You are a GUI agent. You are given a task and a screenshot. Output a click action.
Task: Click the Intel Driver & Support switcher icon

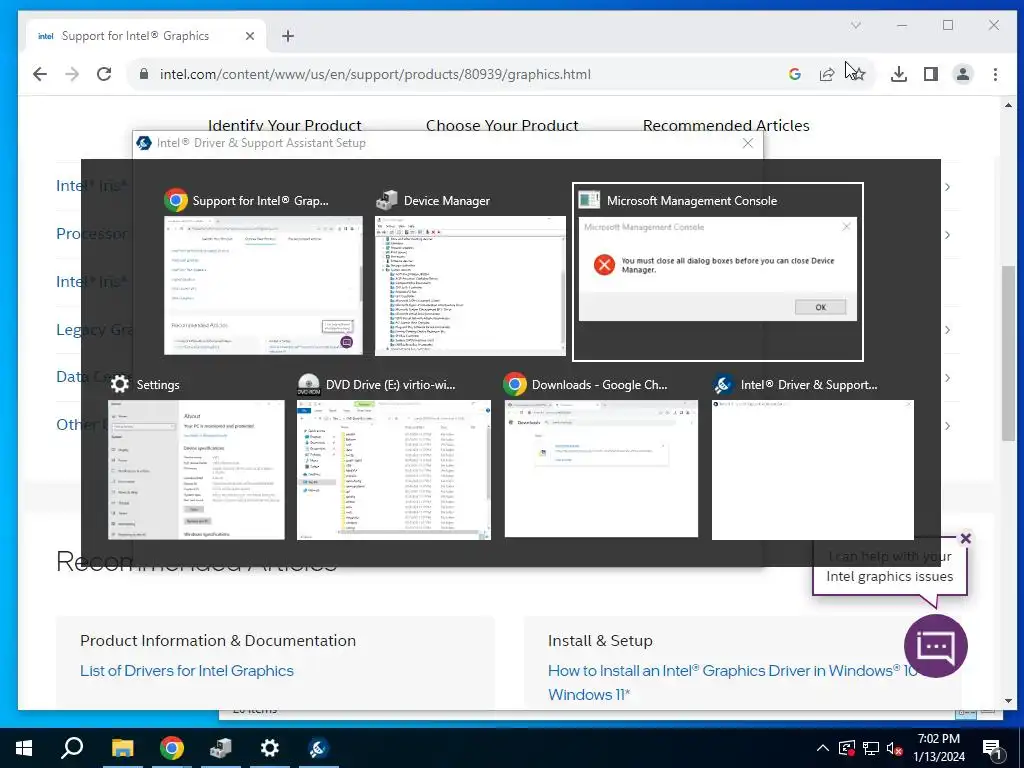pos(723,385)
